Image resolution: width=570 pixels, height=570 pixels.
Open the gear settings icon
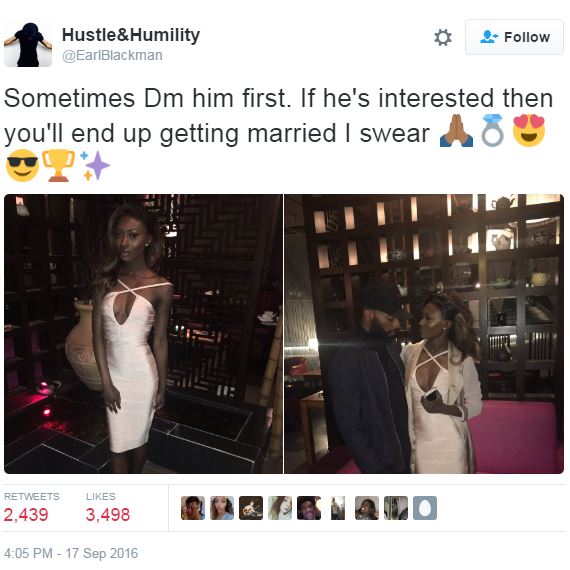(443, 37)
